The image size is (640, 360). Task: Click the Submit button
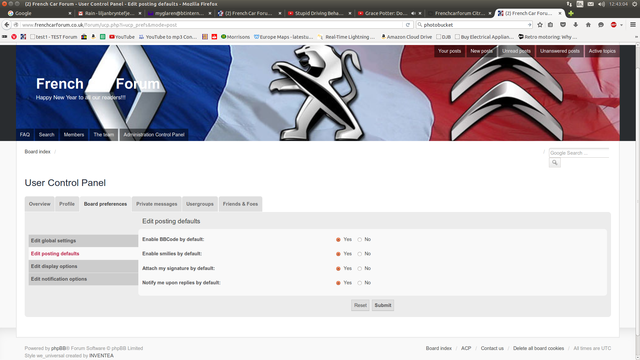pyautogui.click(x=383, y=305)
